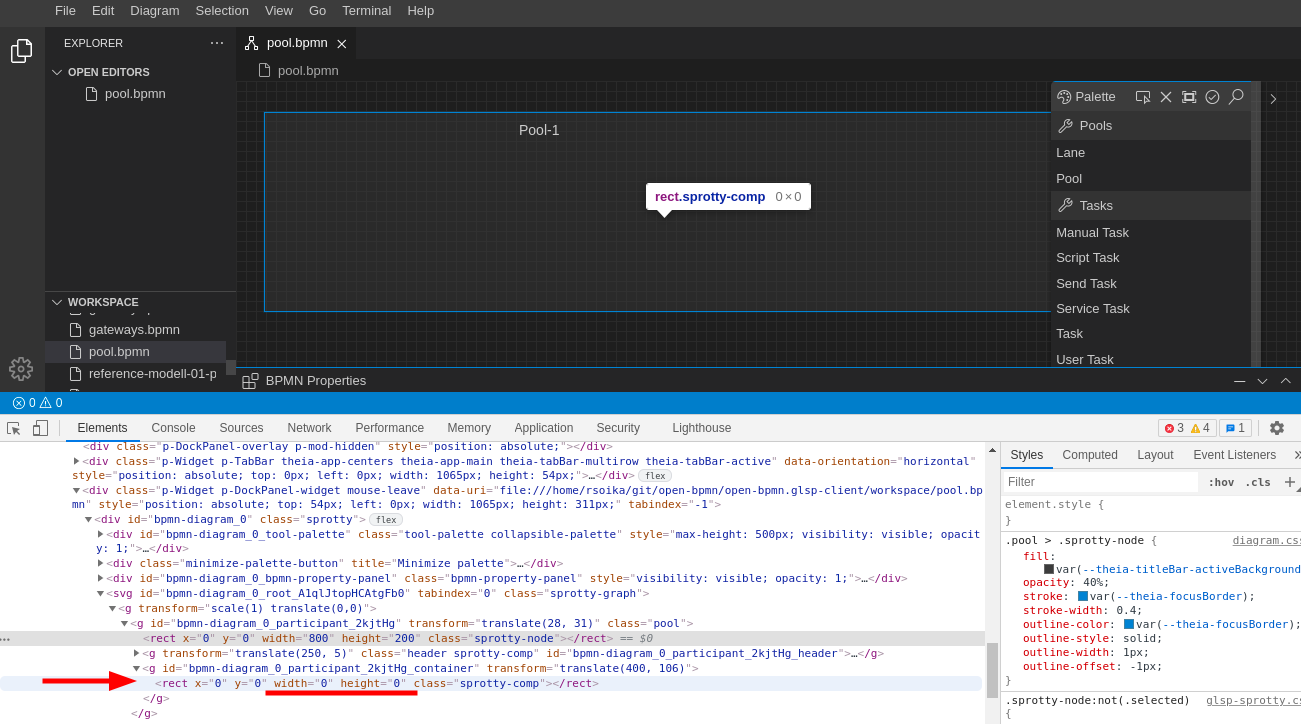This screenshot has height=724, width=1301.
Task: Add new style rule plus button
Action: (1290, 482)
